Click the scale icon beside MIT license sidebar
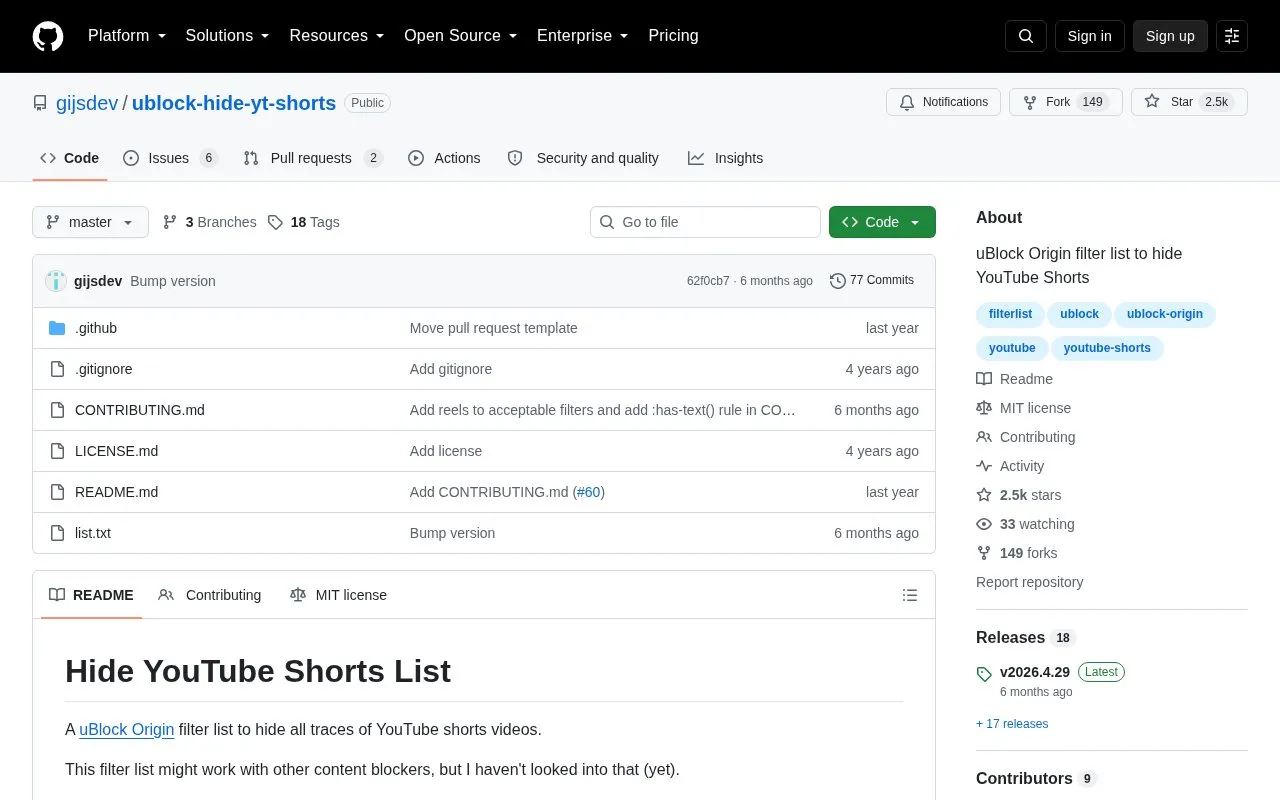 point(984,408)
